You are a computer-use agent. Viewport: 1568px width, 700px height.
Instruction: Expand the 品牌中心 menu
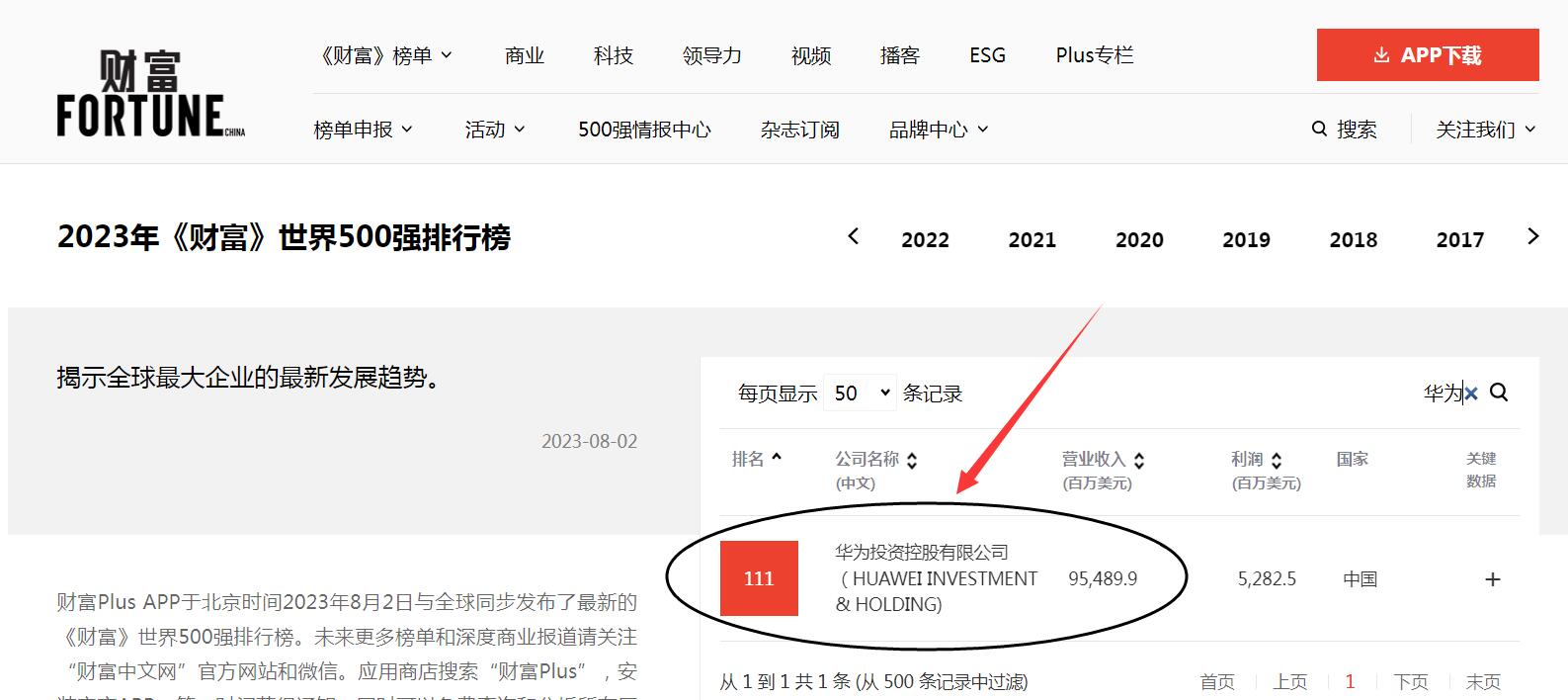pos(939,130)
